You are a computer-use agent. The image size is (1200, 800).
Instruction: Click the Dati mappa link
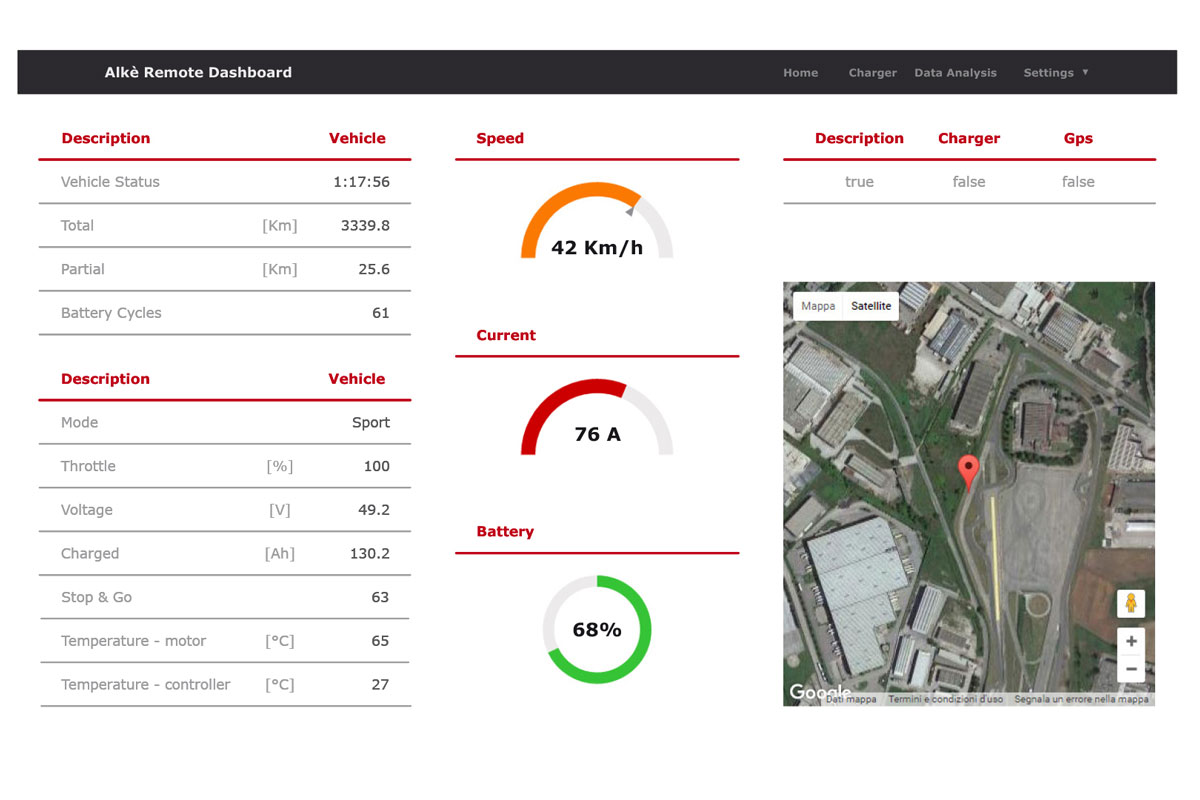point(851,700)
